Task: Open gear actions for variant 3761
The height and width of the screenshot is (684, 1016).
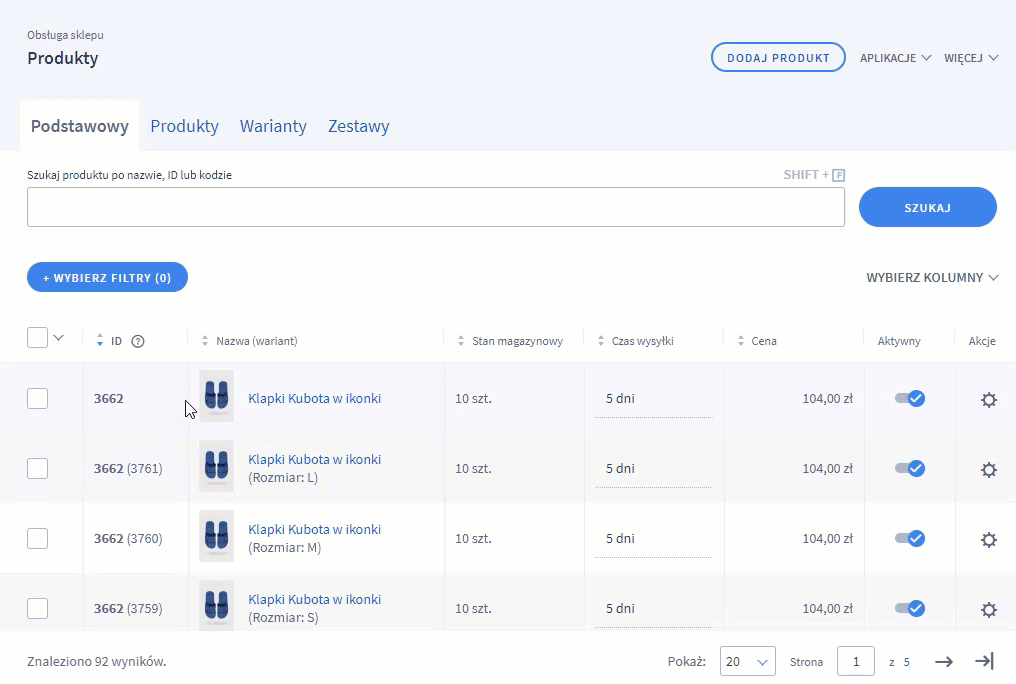Action: click(x=988, y=470)
